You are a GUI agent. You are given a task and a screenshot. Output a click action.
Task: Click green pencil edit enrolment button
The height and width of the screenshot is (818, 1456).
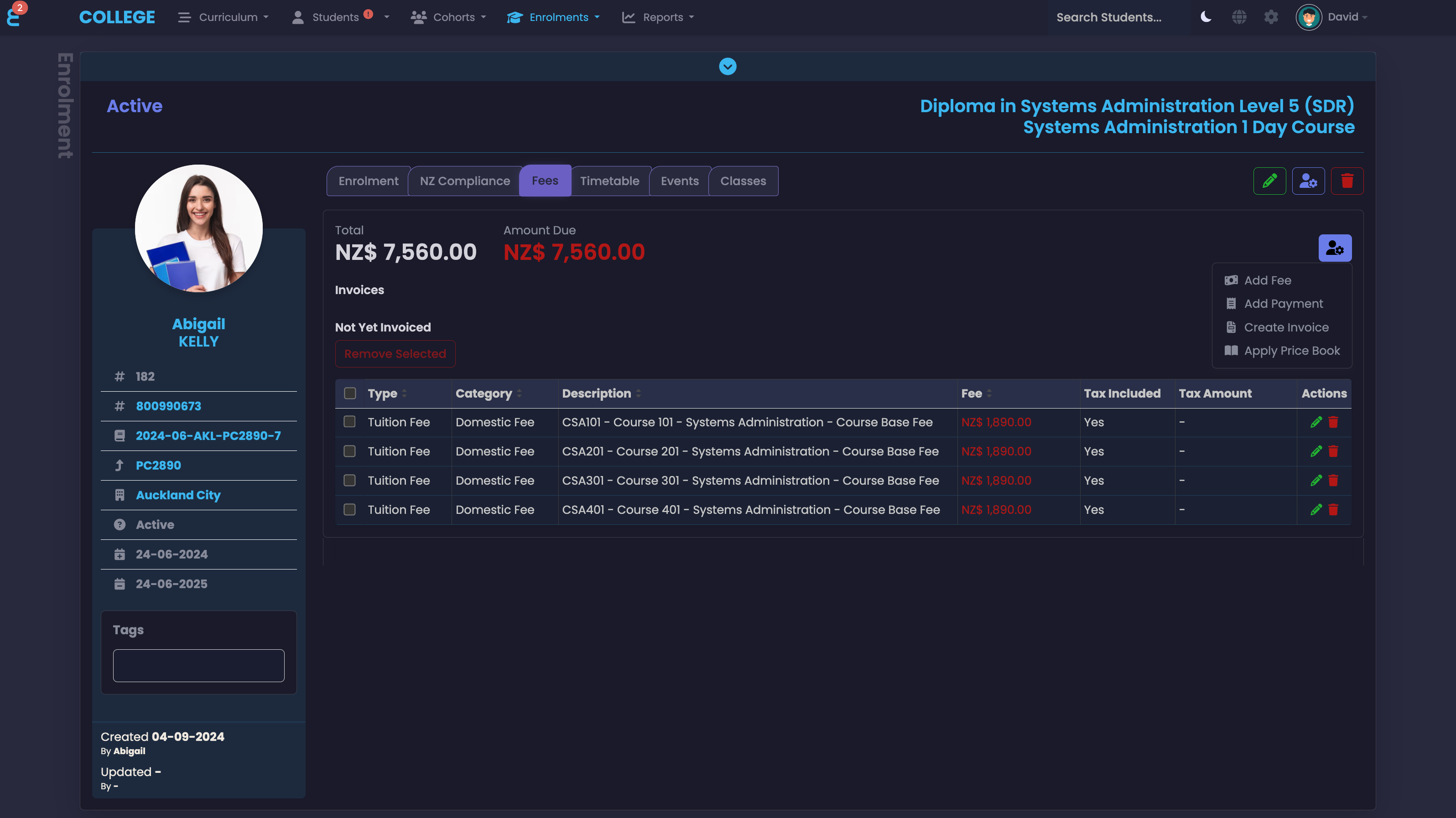pyautogui.click(x=1269, y=181)
